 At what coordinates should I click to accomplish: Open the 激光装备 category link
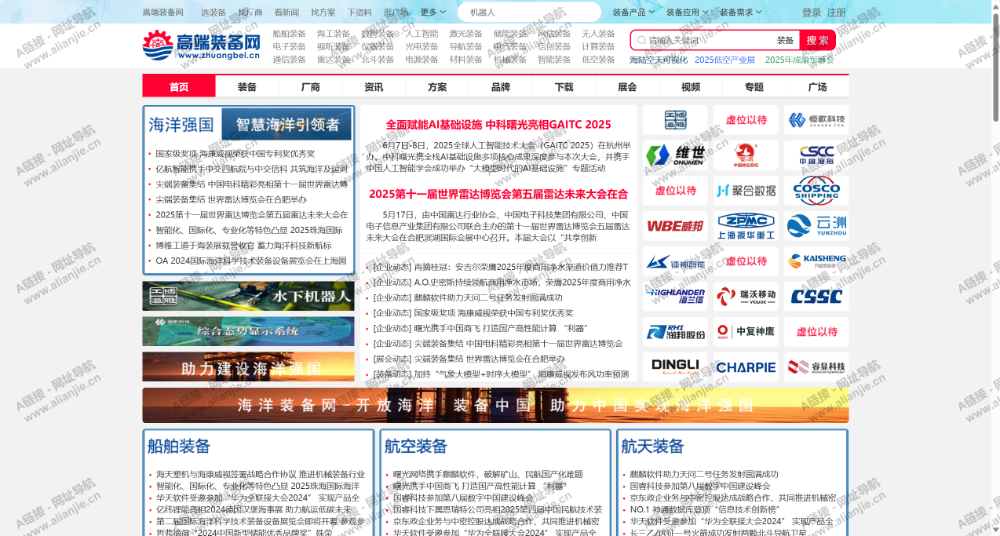click(x=466, y=34)
